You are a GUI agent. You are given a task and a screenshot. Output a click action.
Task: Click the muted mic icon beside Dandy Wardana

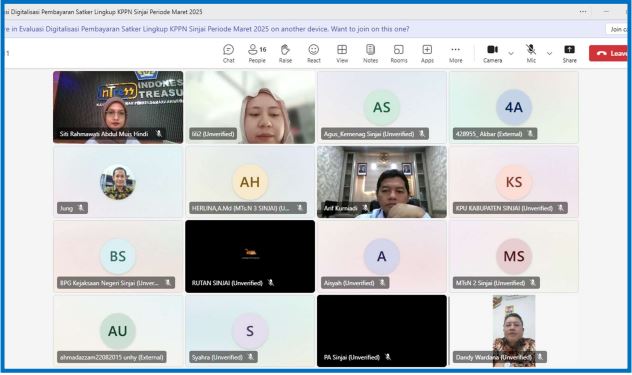click(540, 357)
